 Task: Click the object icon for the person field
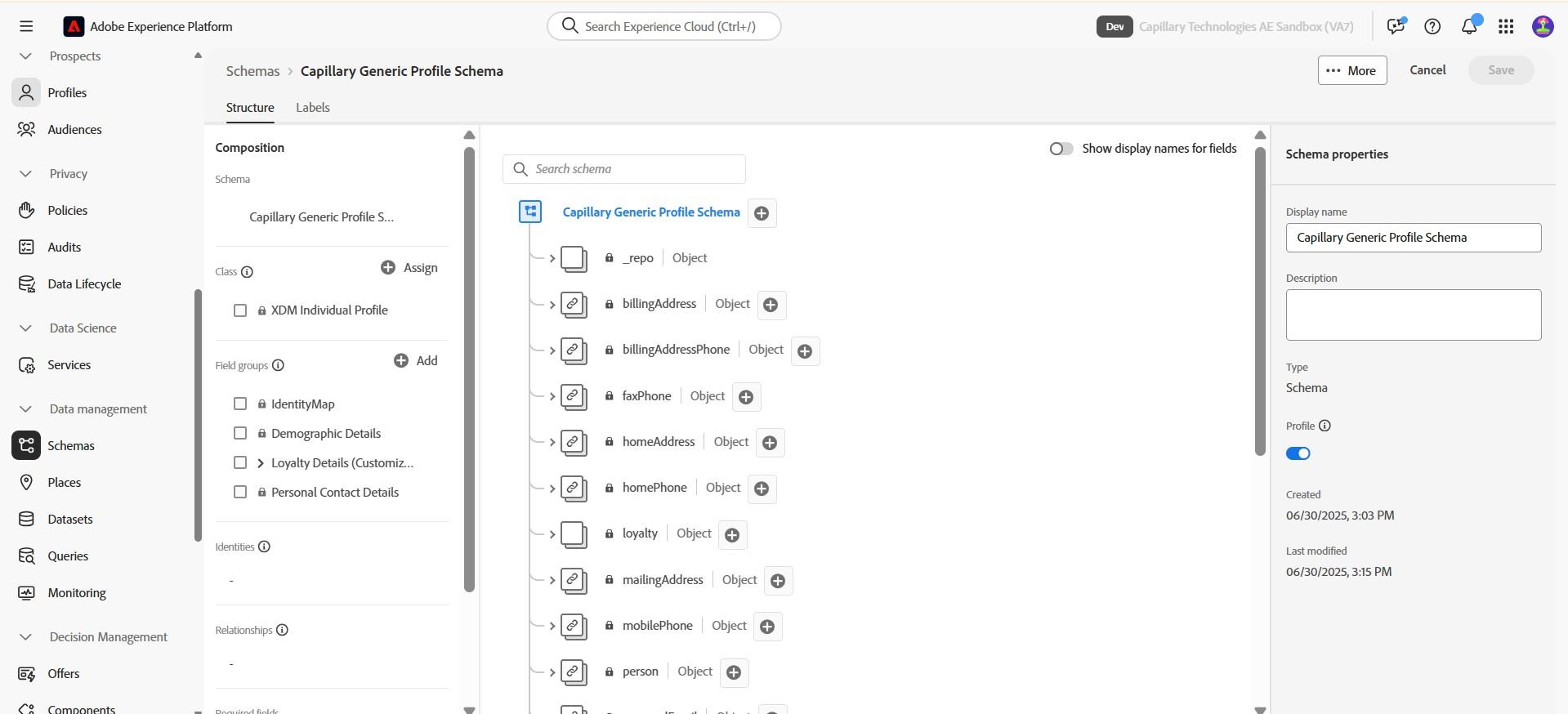pos(574,672)
